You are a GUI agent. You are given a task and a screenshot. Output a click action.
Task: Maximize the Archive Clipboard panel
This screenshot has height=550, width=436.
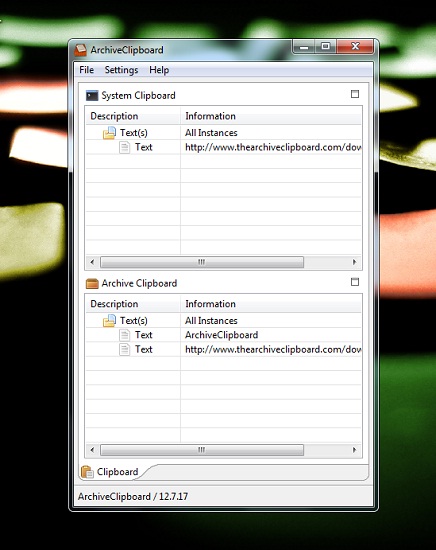point(355,282)
